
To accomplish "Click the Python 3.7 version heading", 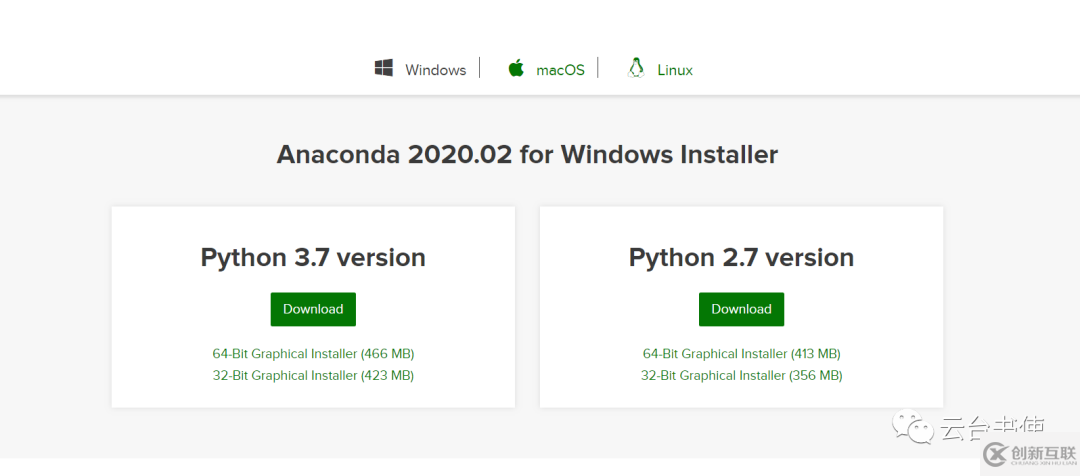I will point(313,257).
